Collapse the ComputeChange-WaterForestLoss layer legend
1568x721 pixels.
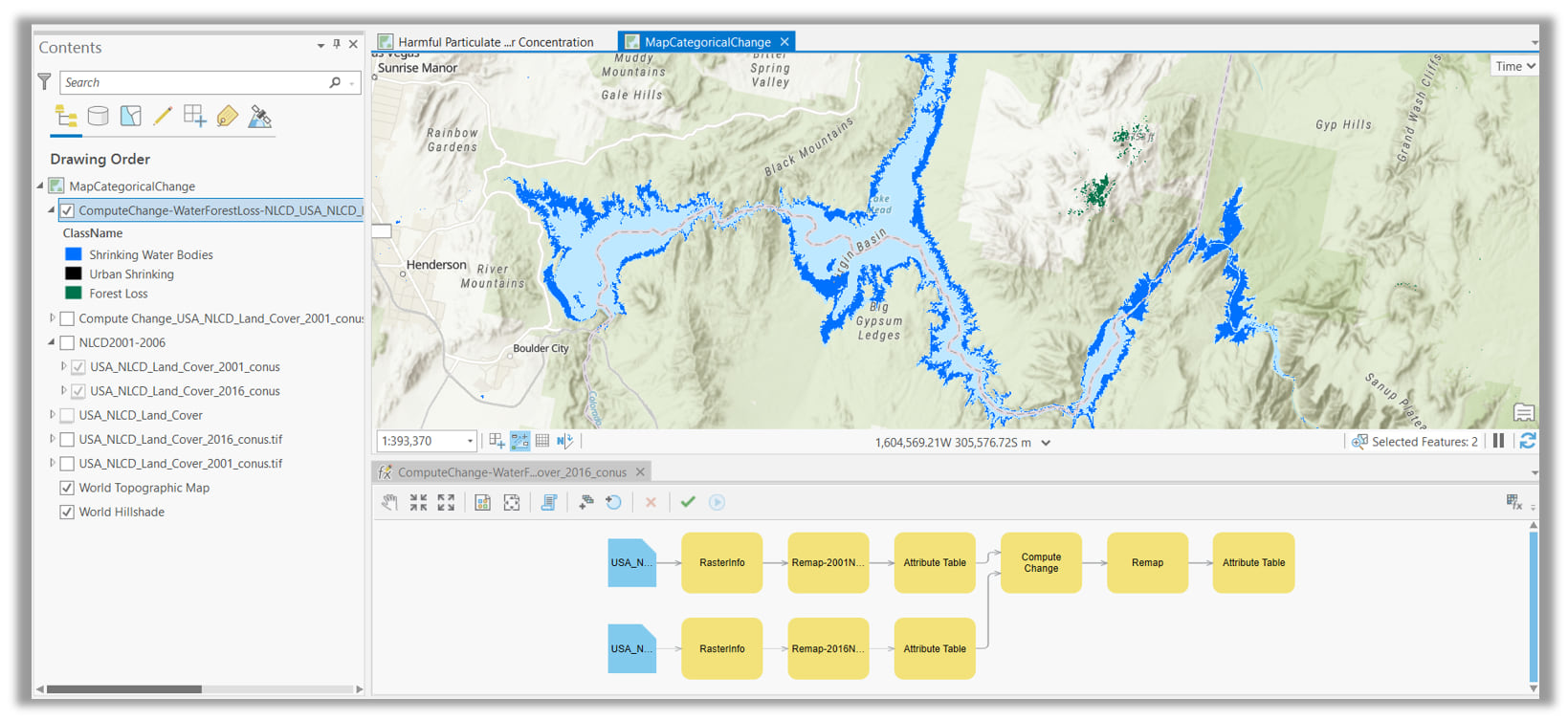tap(52, 209)
